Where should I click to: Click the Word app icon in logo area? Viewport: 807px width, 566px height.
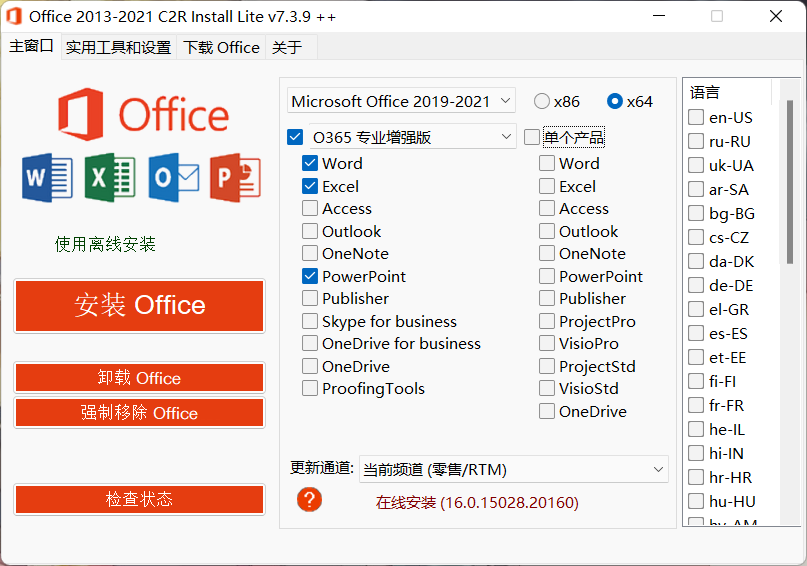pyautogui.click(x=47, y=178)
